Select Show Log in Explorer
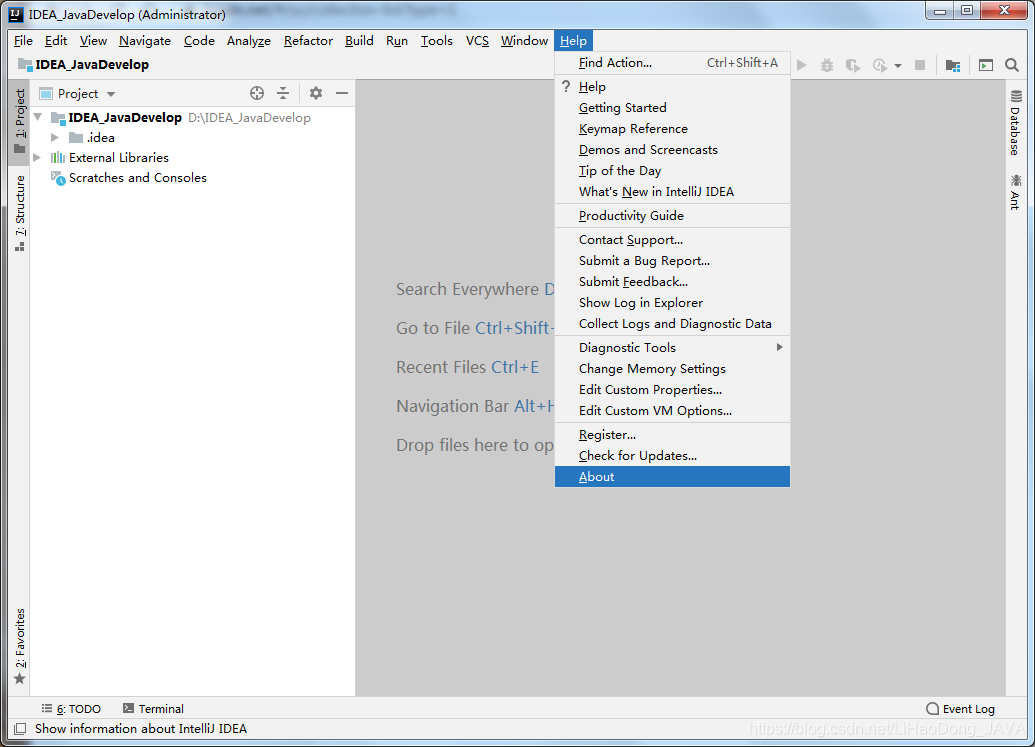Viewport: 1035px width, 747px height. point(672,303)
